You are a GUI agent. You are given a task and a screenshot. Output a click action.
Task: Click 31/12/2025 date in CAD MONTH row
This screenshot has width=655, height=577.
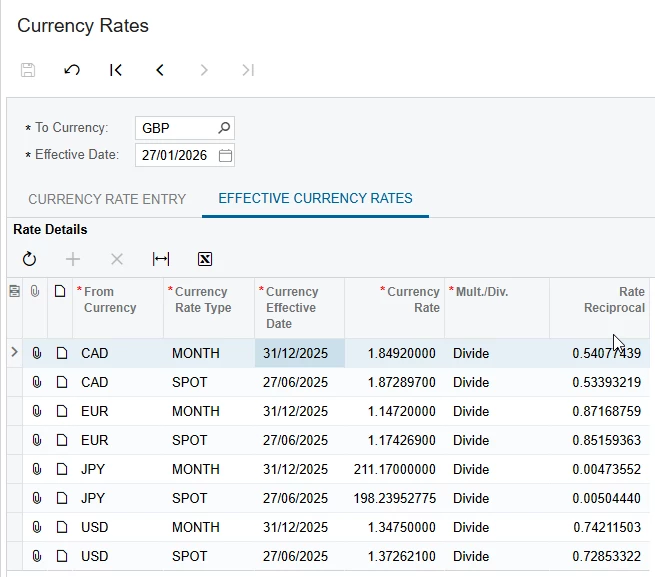pyautogui.click(x=300, y=353)
